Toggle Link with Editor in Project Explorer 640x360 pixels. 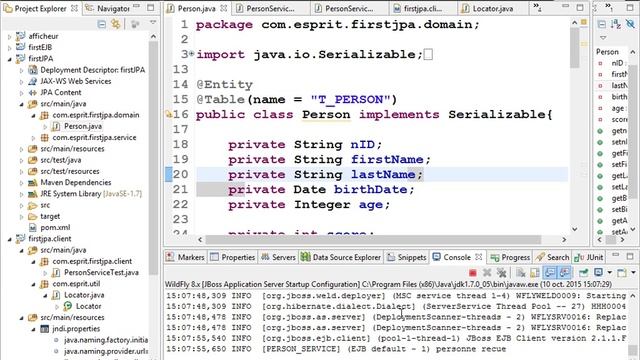(116, 24)
